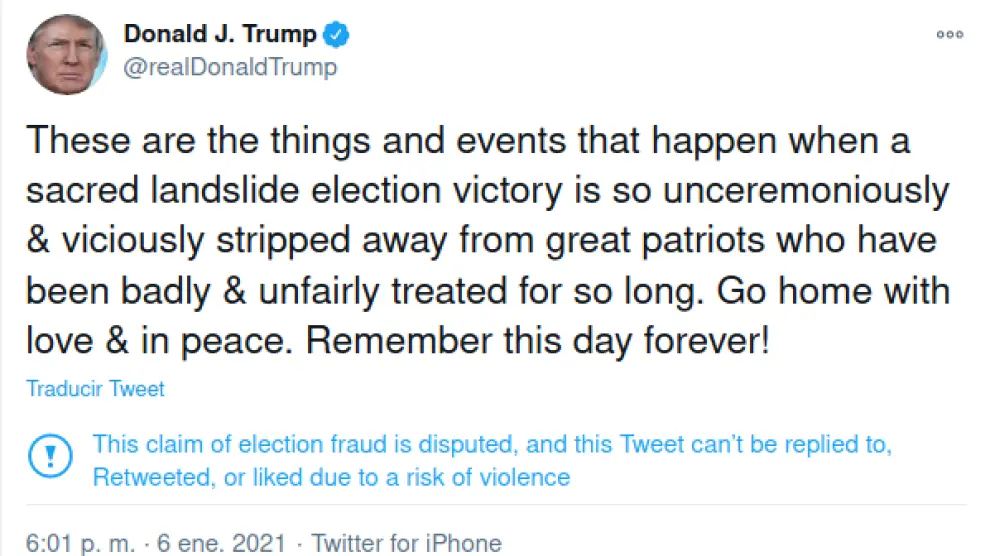Click the Donald J. Trump display name
This screenshot has height=556, width=990.
pyautogui.click(x=220, y=34)
